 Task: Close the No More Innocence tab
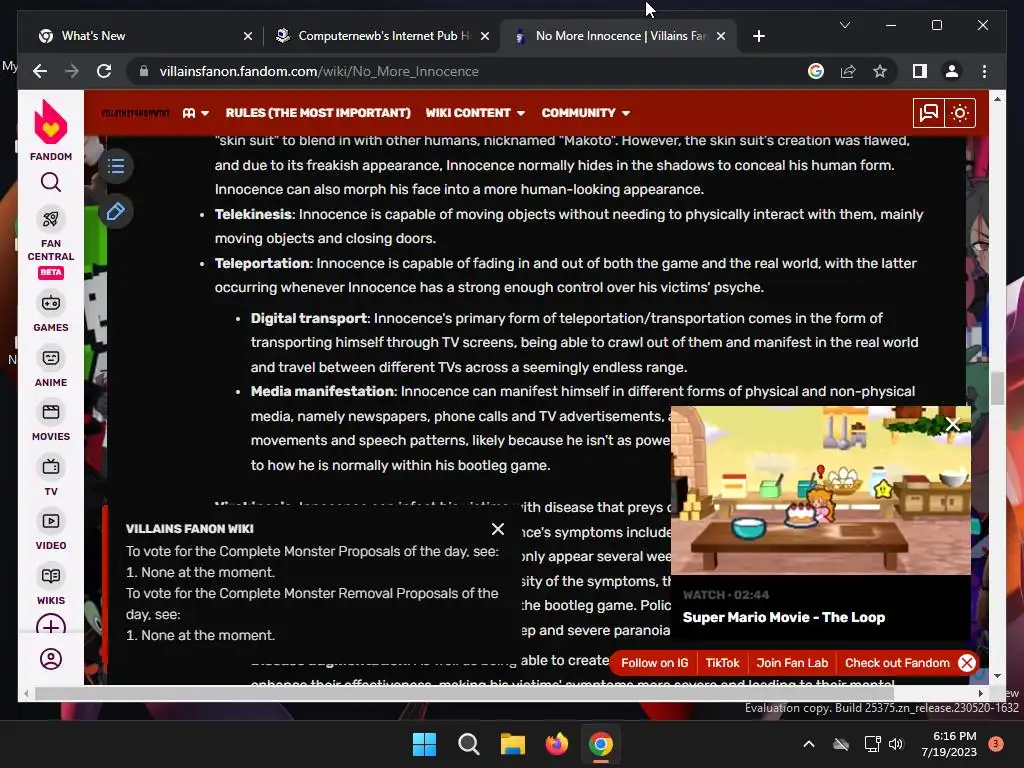(x=721, y=36)
